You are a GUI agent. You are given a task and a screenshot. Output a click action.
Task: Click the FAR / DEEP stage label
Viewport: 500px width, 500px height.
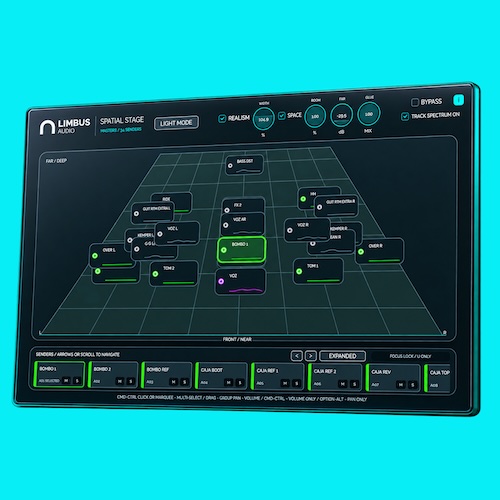(x=56, y=161)
